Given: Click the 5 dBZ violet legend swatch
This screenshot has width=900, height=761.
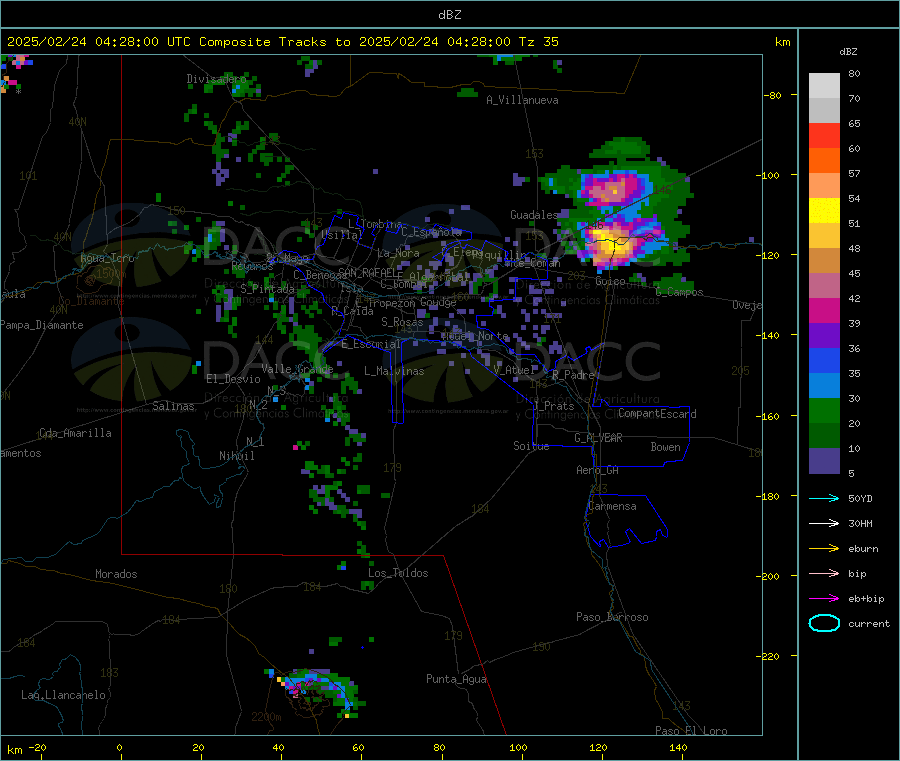Looking at the screenshot, I should click(824, 461).
